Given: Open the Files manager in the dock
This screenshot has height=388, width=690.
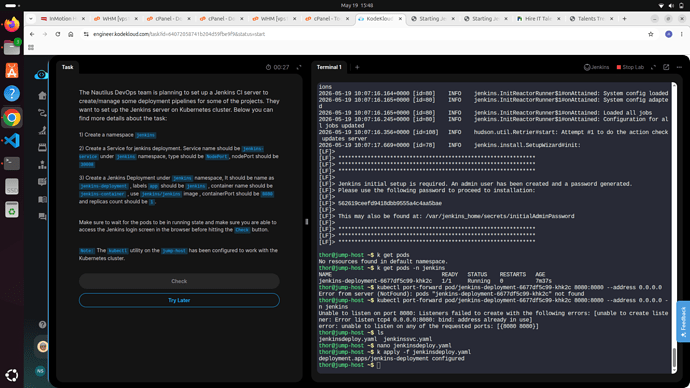Looking at the screenshot, I should pos(12,47).
